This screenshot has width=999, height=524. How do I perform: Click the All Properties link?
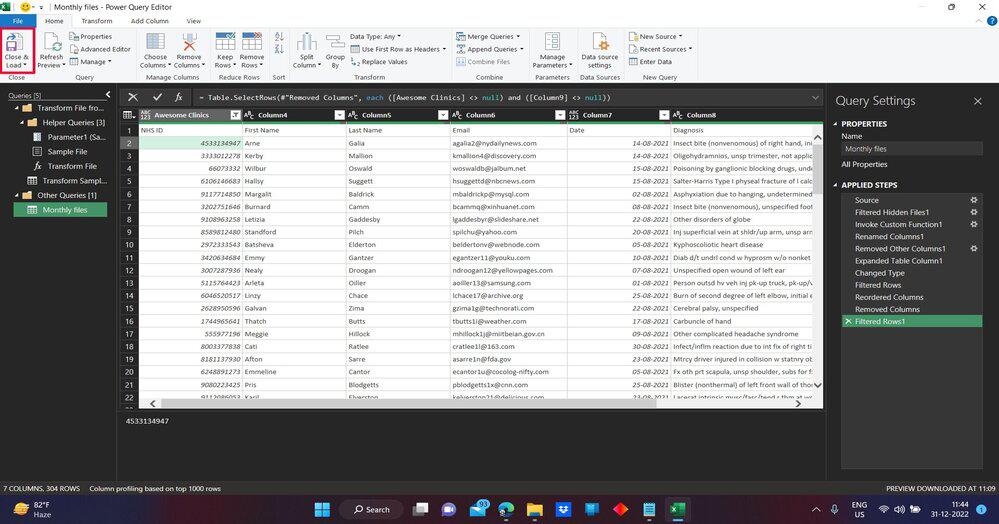coord(864,164)
